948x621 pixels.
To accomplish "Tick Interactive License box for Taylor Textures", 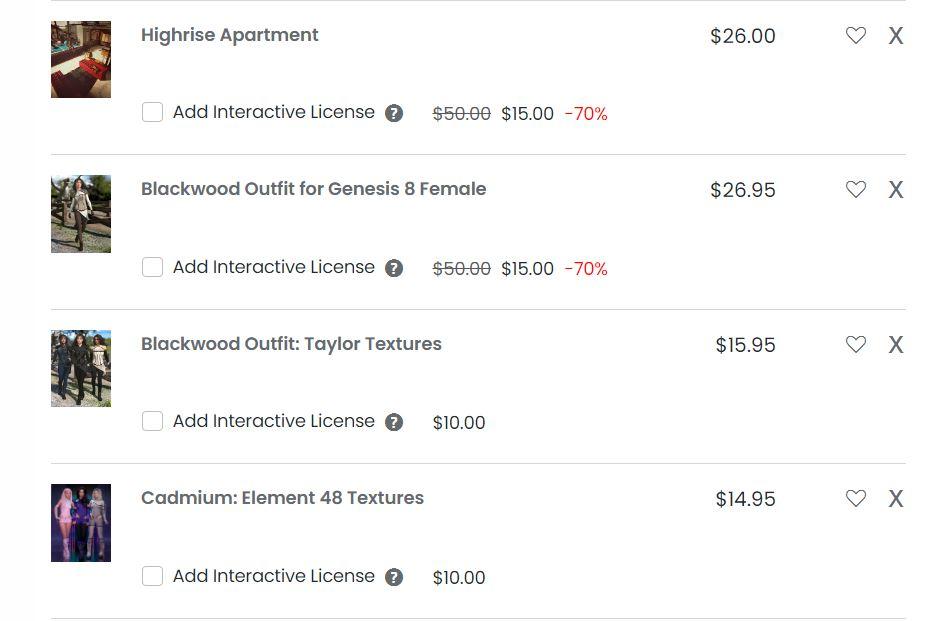I will [152, 421].
